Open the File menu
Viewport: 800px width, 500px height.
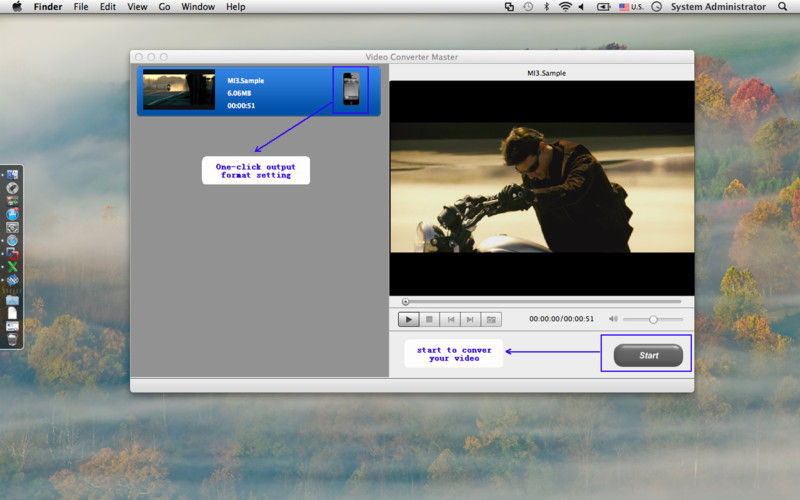click(81, 7)
